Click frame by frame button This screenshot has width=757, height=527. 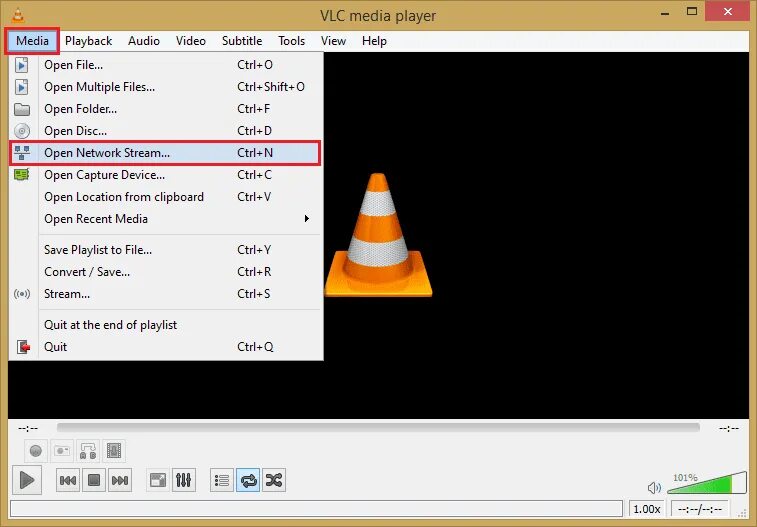pos(114,451)
